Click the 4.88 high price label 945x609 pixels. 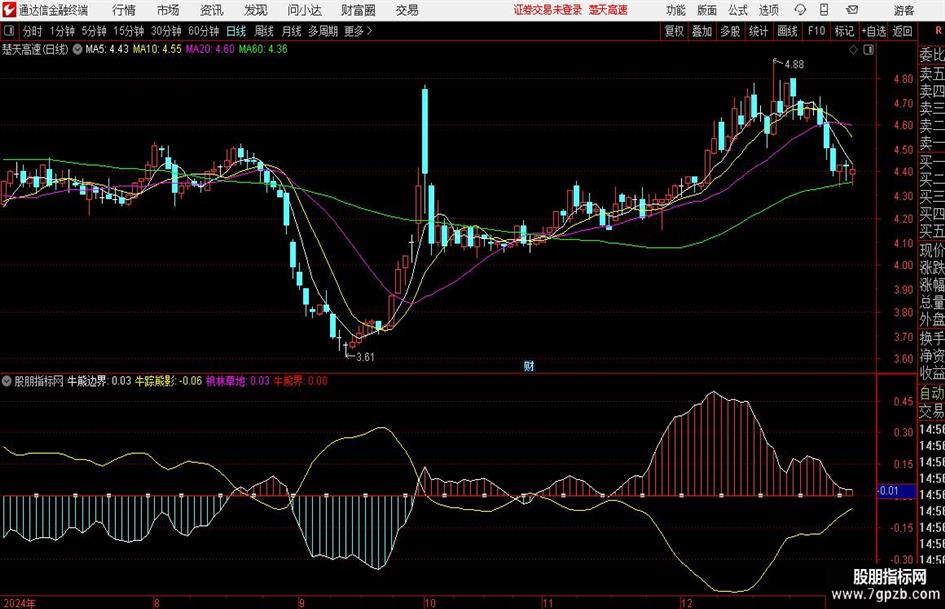coord(794,64)
